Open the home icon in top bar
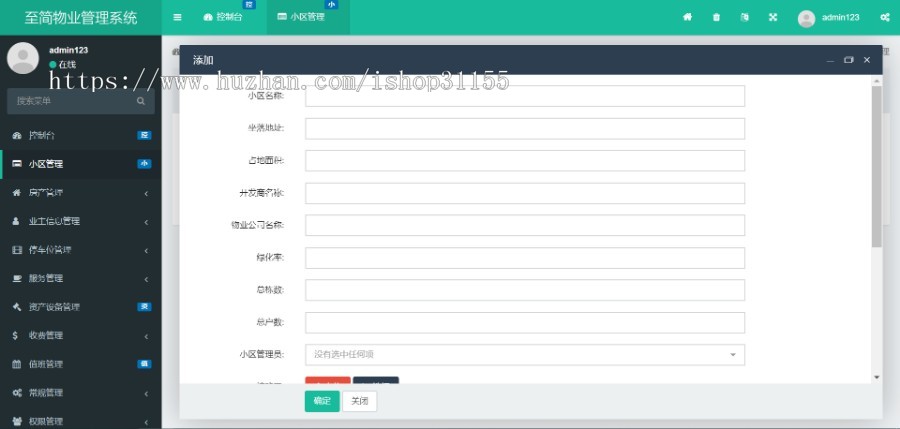The width and height of the screenshot is (900, 429). pyautogui.click(x=687, y=17)
